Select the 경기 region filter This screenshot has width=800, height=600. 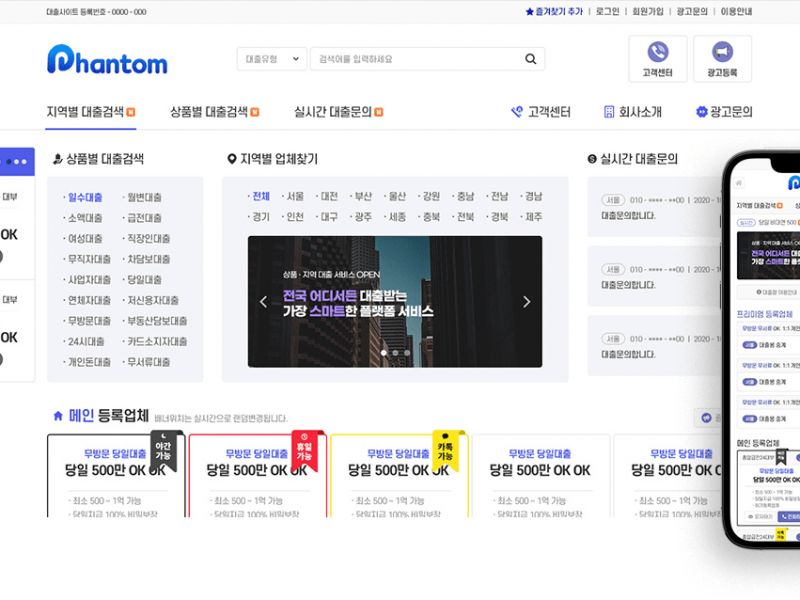pos(261,217)
